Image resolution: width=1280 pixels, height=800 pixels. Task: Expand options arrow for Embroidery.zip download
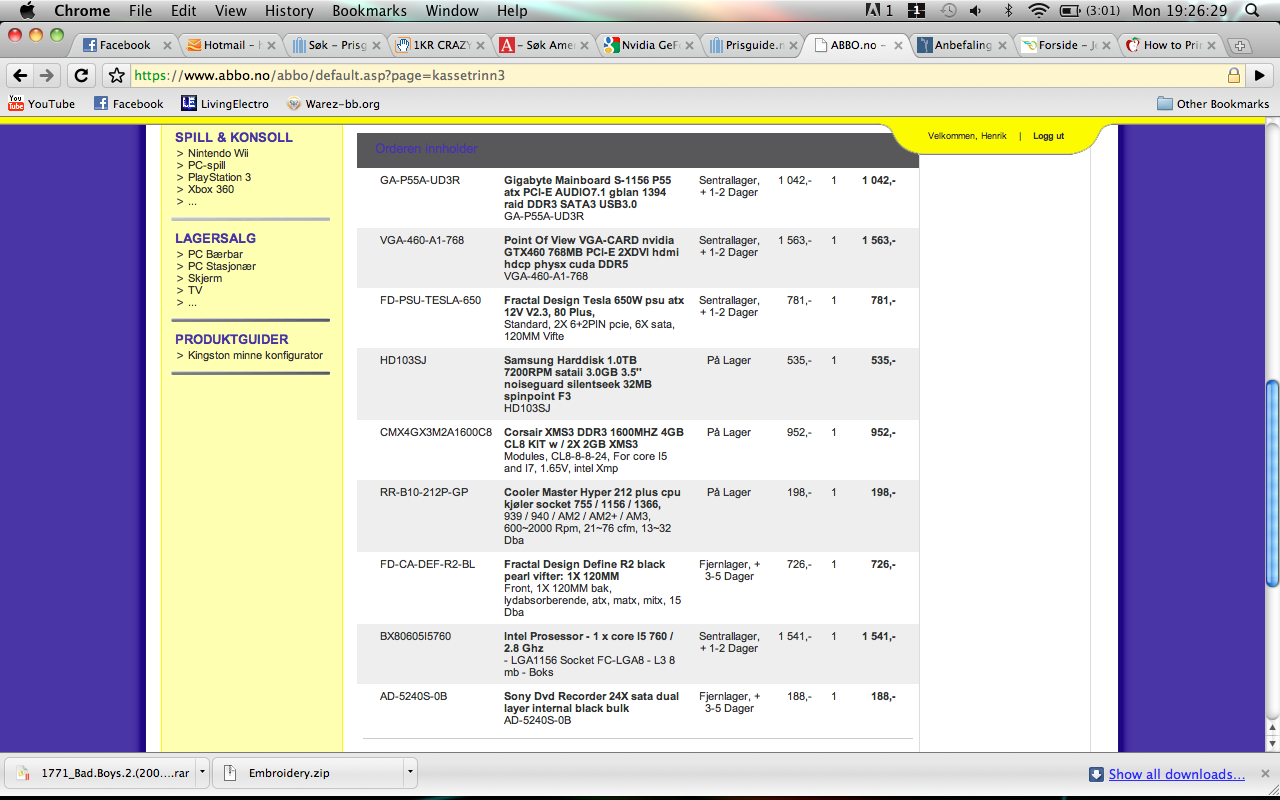tap(410, 773)
